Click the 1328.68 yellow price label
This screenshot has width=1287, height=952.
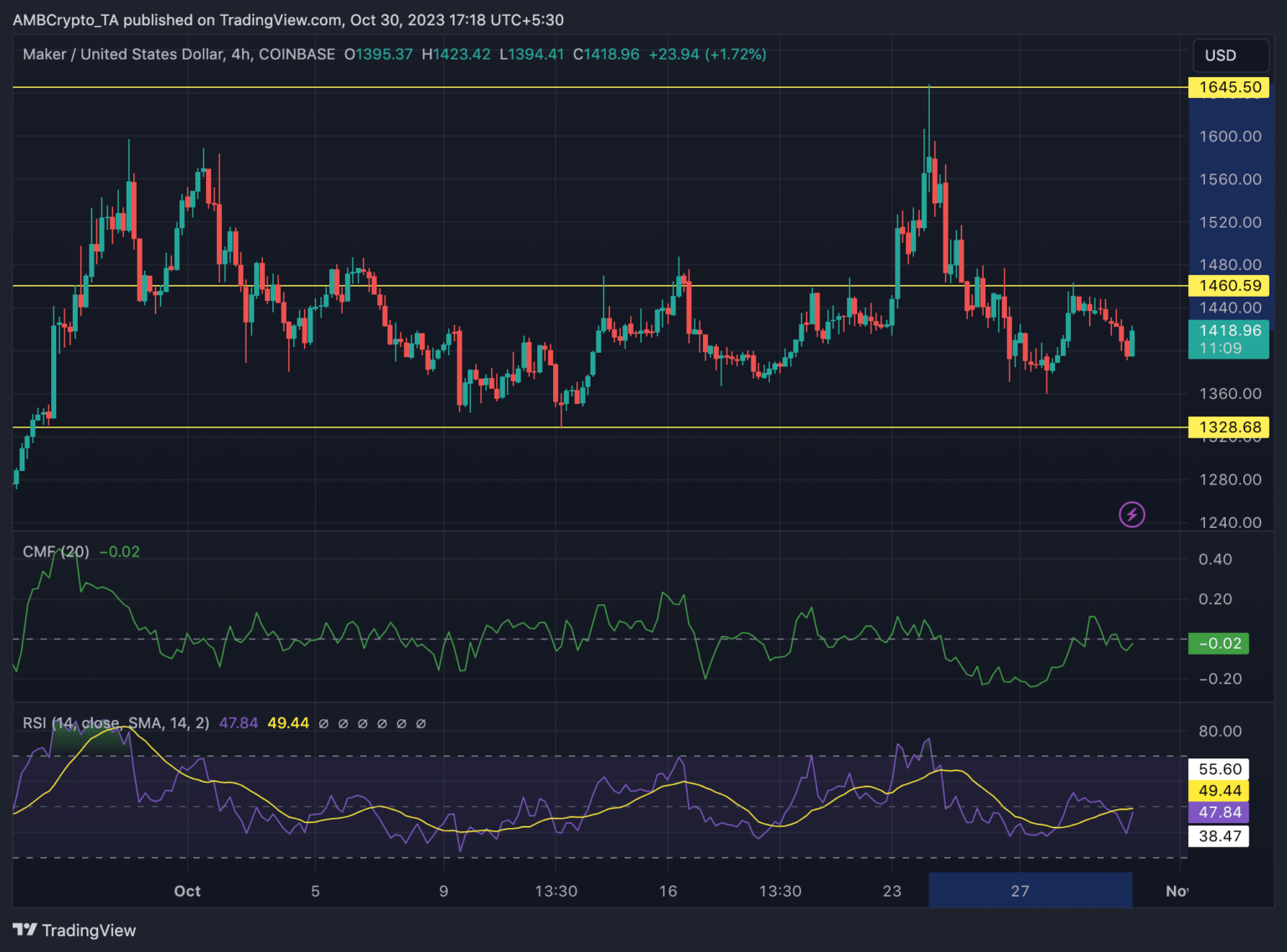pos(1229,427)
